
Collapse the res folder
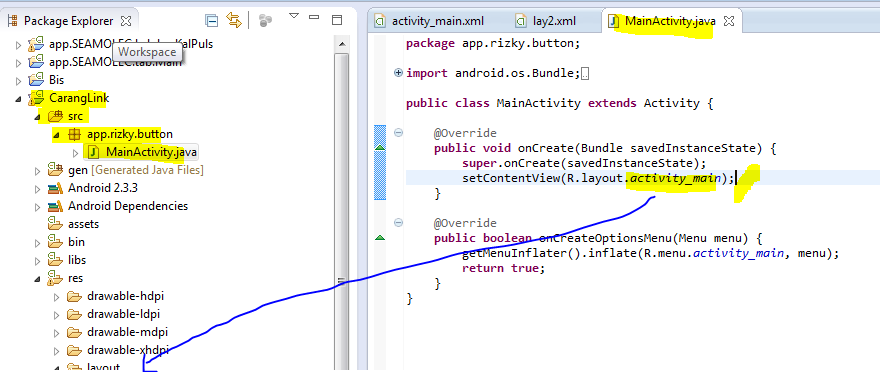click(37, 278)
